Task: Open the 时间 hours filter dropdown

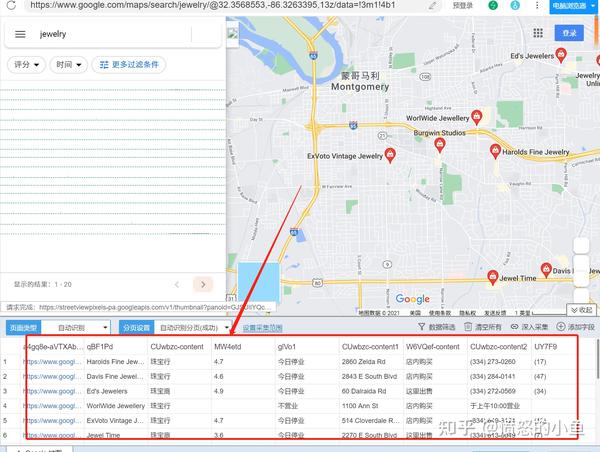Action: click(68, 64)
